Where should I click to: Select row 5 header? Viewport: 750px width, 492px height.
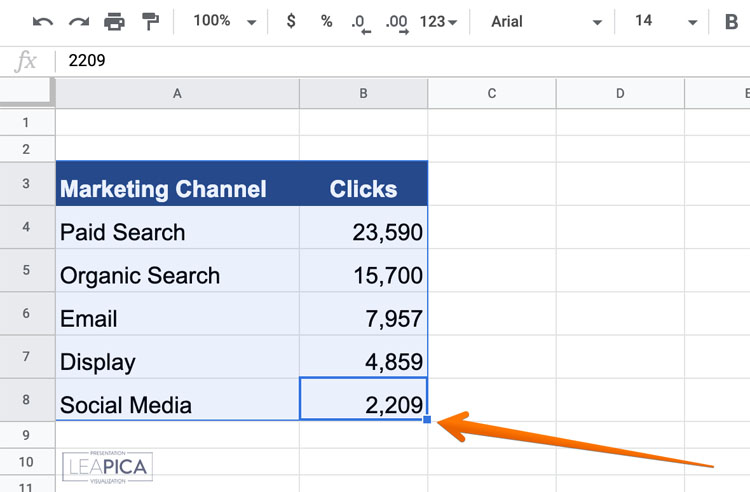(26, 271)
